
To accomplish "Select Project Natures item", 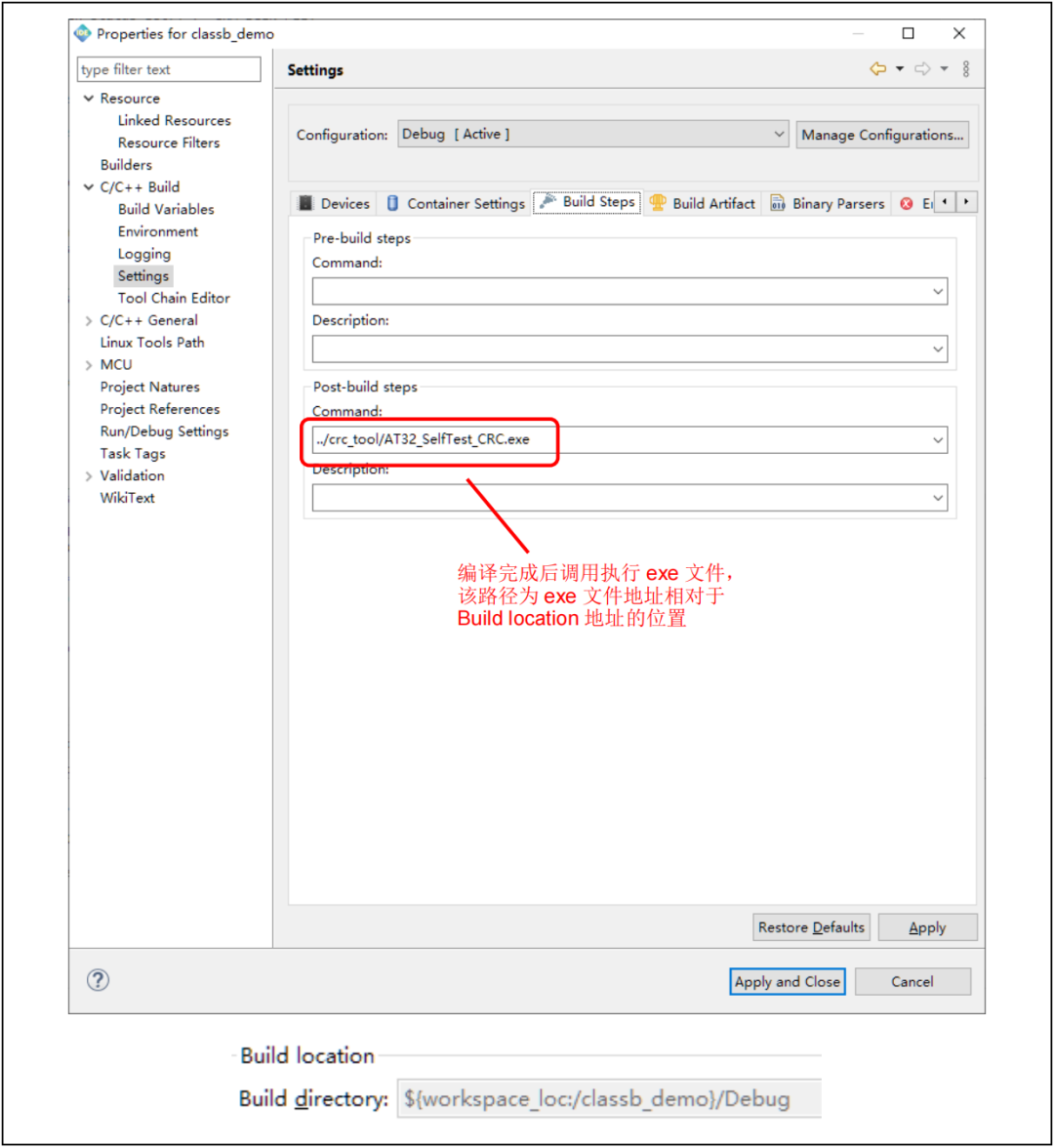I will [150, 387].
